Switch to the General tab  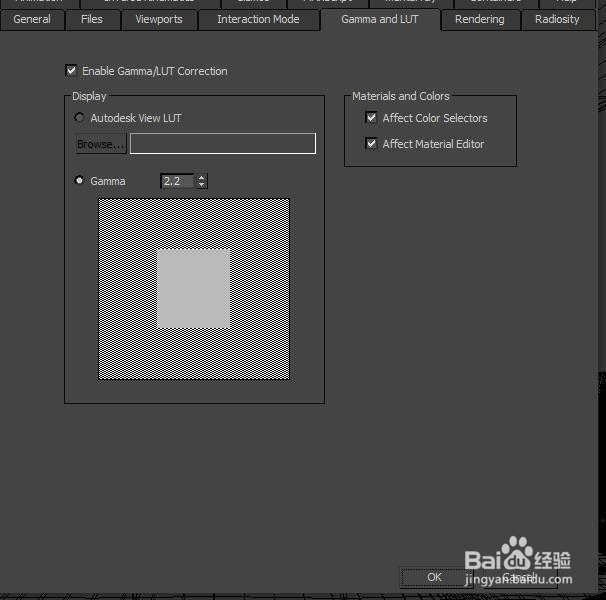click(x=32, y=19)
